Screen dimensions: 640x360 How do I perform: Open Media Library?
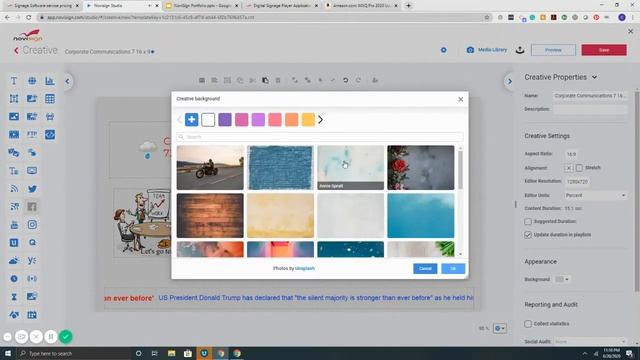click(x=487, y=50)
